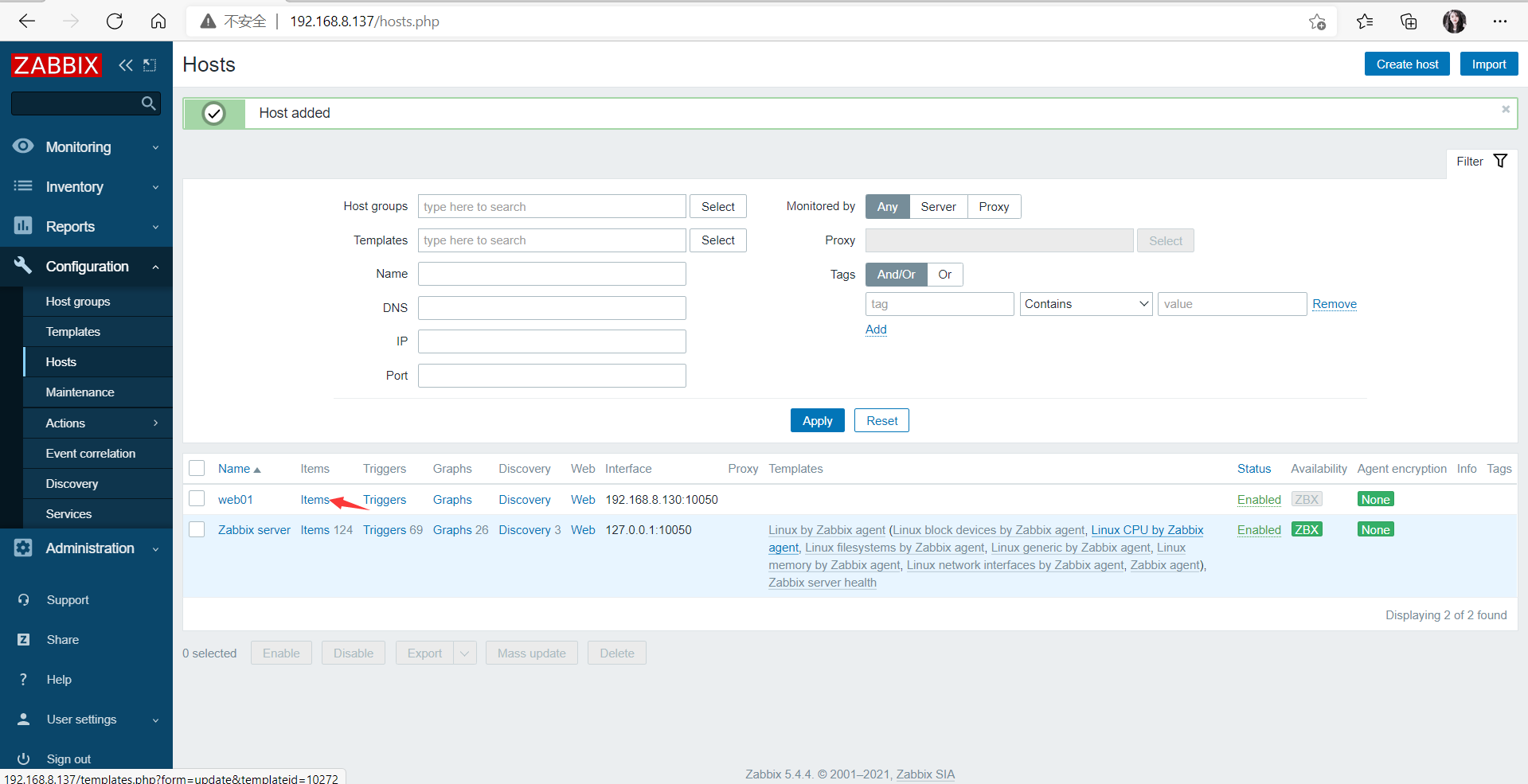Open Items for host web01
1528x784 pixels.
[314, 499]
